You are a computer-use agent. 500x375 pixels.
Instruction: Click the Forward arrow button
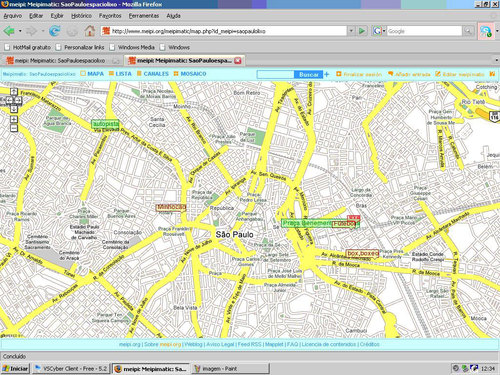click(x=32, y=31)
